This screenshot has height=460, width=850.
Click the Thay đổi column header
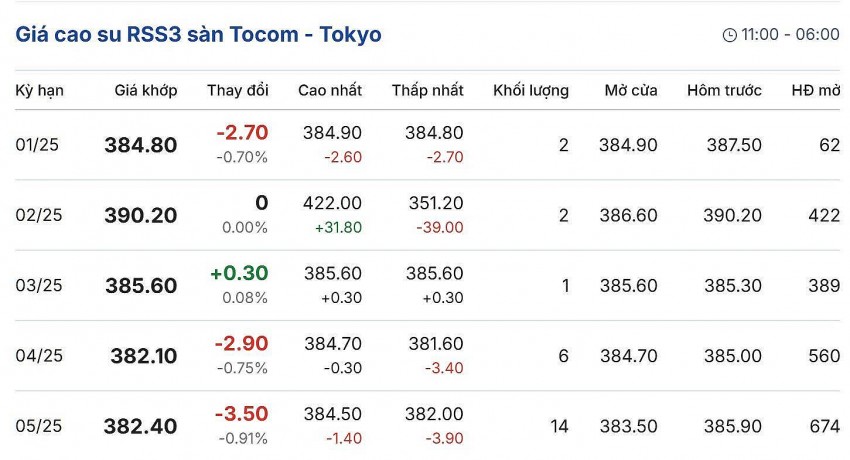[238, 90]
